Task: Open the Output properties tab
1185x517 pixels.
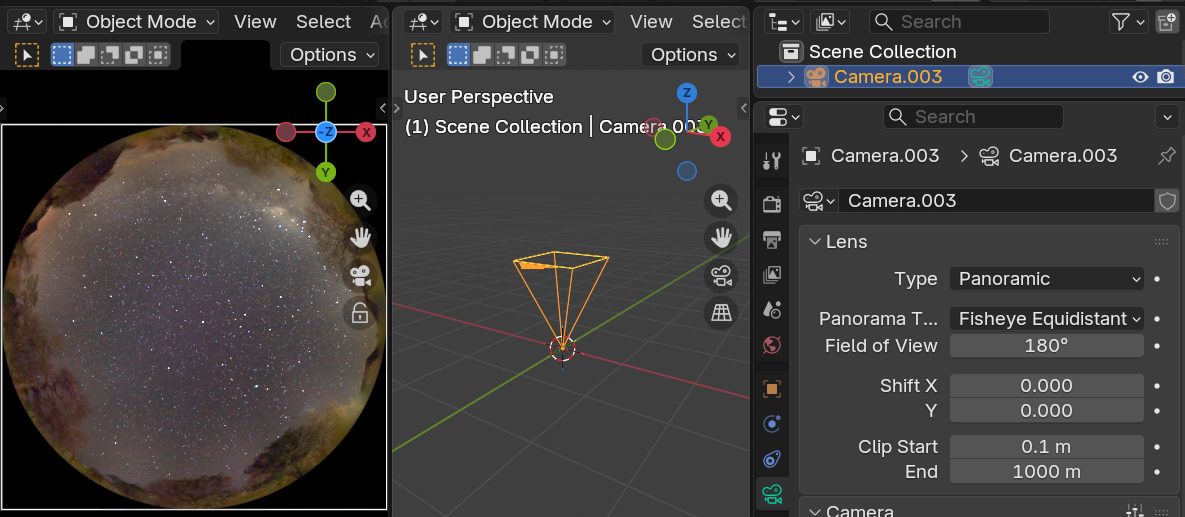Action: 771,240
